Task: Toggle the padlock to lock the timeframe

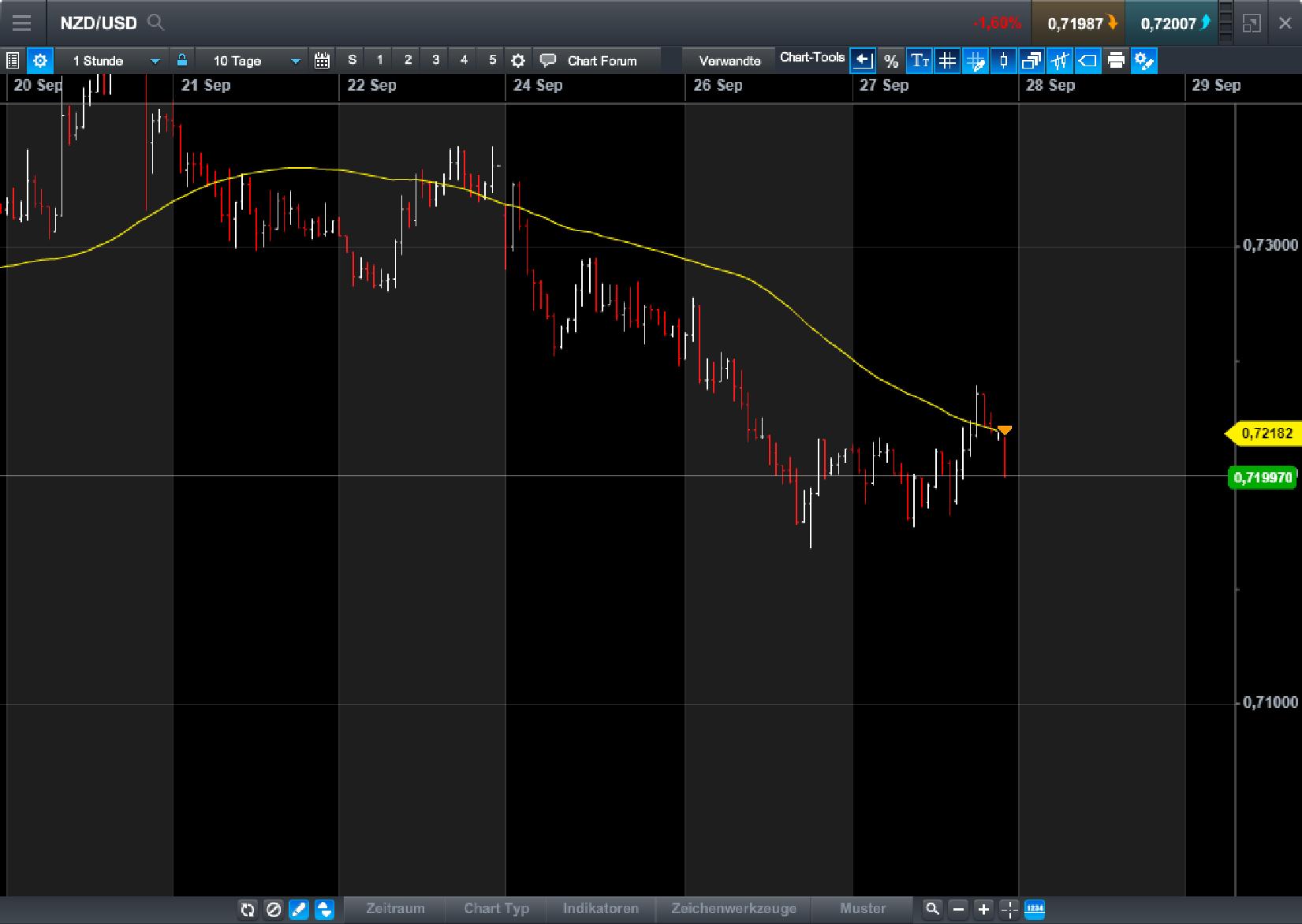Action: point(181,60)
